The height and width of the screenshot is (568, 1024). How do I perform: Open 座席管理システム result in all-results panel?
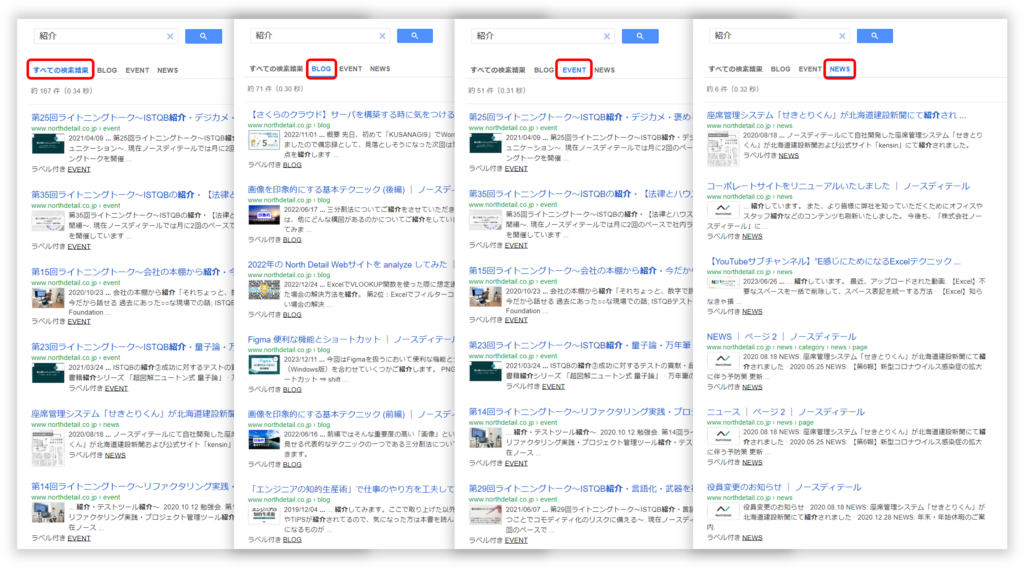pyautogui.click(x=133, y=414)
